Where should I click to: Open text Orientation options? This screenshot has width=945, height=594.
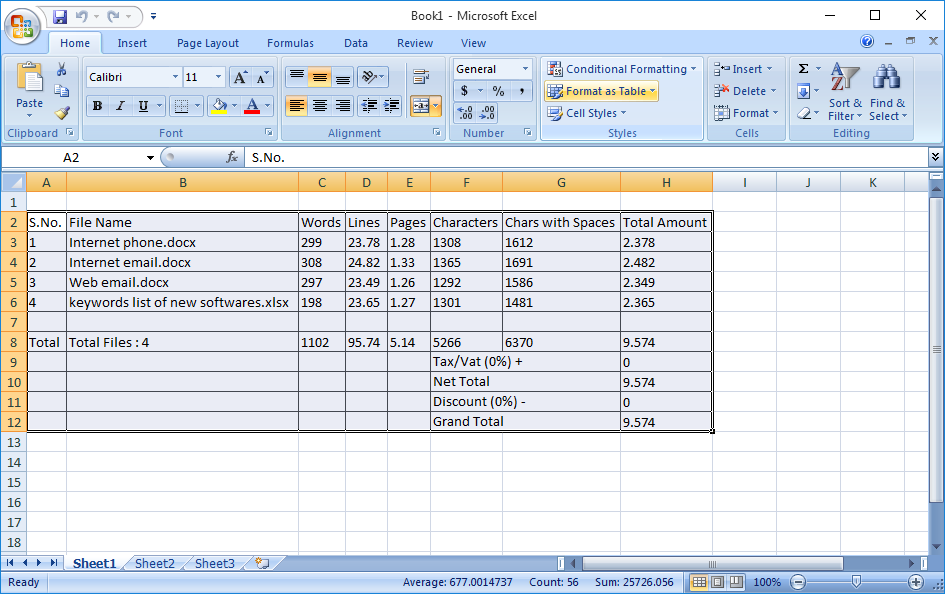pos(372,77)
